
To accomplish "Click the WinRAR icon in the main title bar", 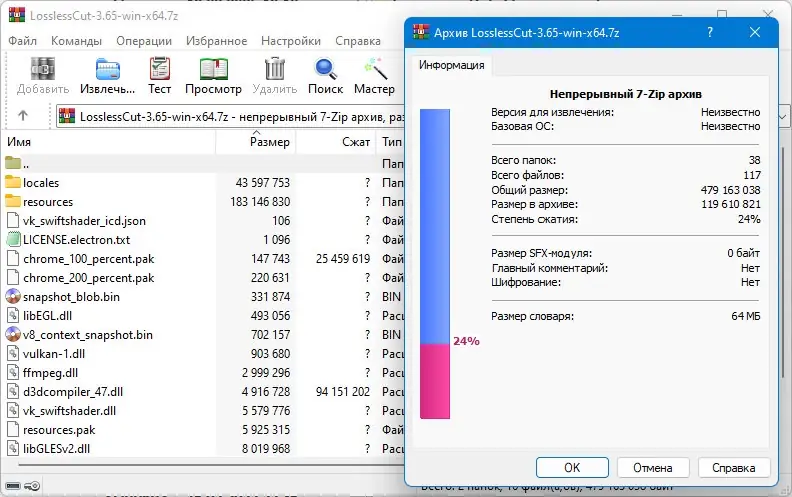I will (x=17, y=15).
